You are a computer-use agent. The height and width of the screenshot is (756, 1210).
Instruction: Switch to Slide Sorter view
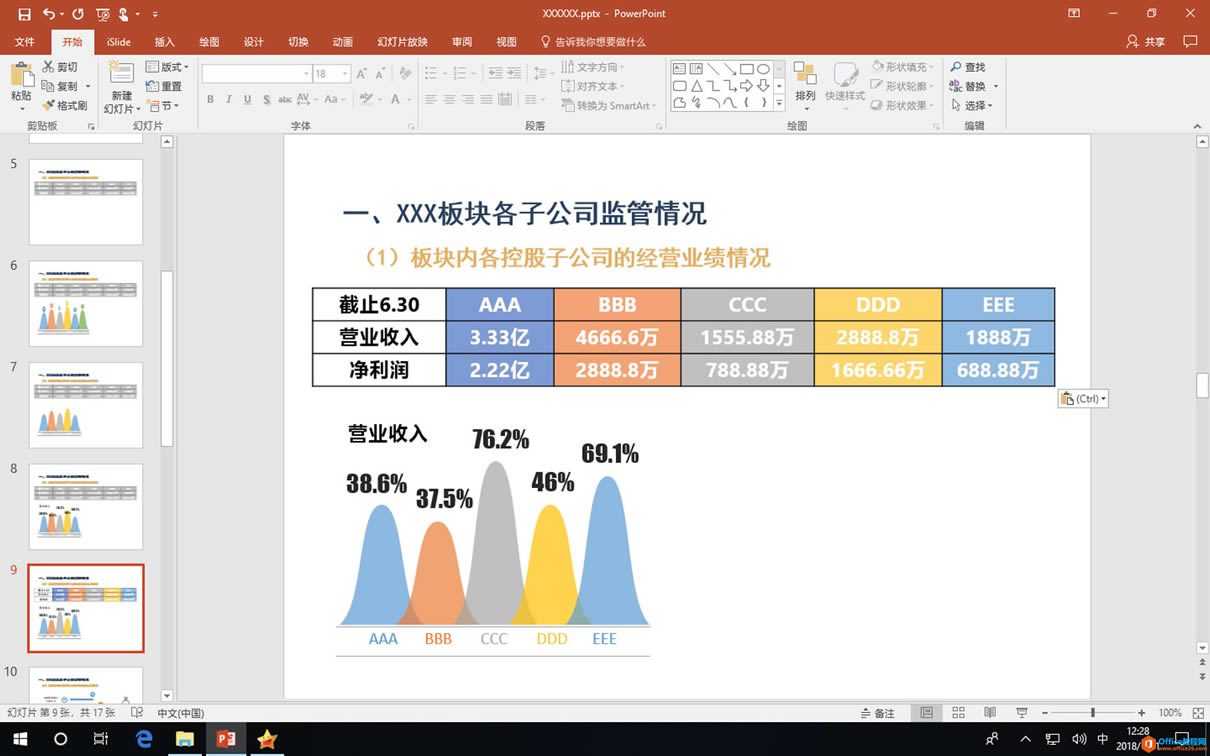958,712
